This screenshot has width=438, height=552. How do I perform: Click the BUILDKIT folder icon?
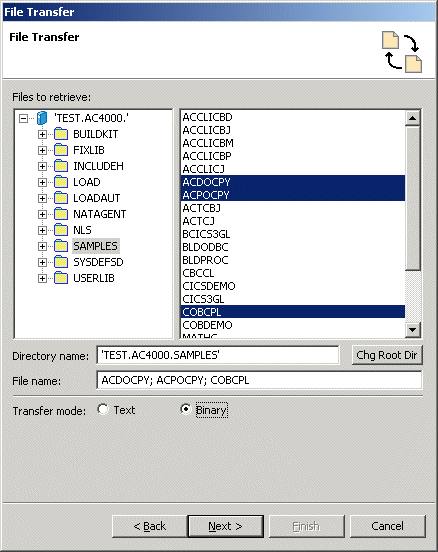pyautogui.click(x=61, y=134)
